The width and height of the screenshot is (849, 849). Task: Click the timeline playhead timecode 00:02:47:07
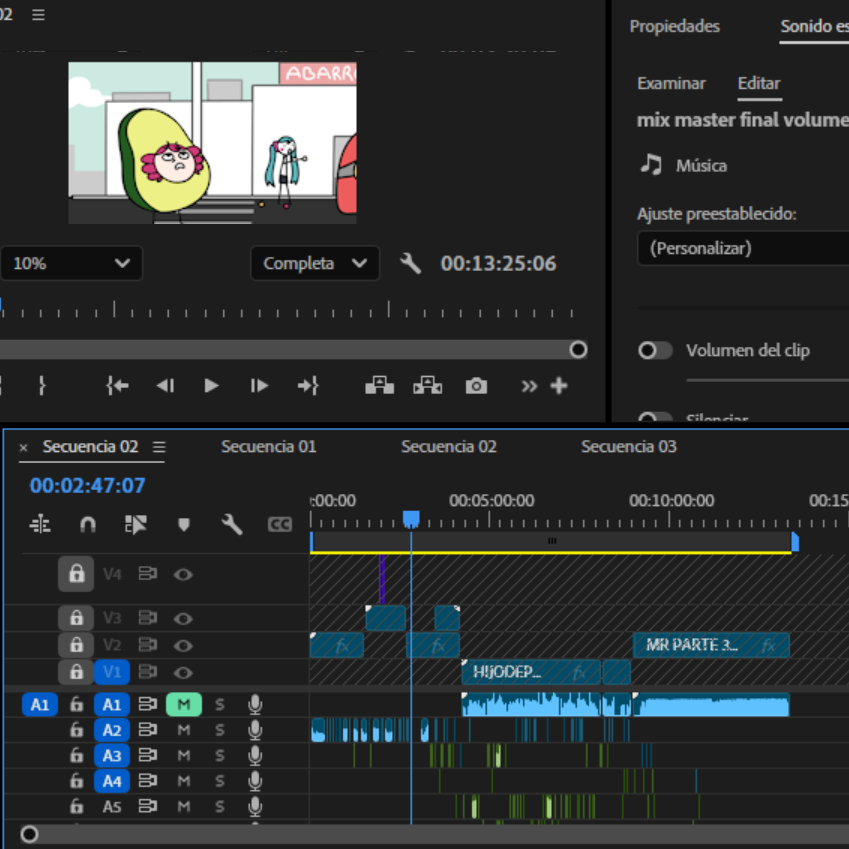(87, 486)
